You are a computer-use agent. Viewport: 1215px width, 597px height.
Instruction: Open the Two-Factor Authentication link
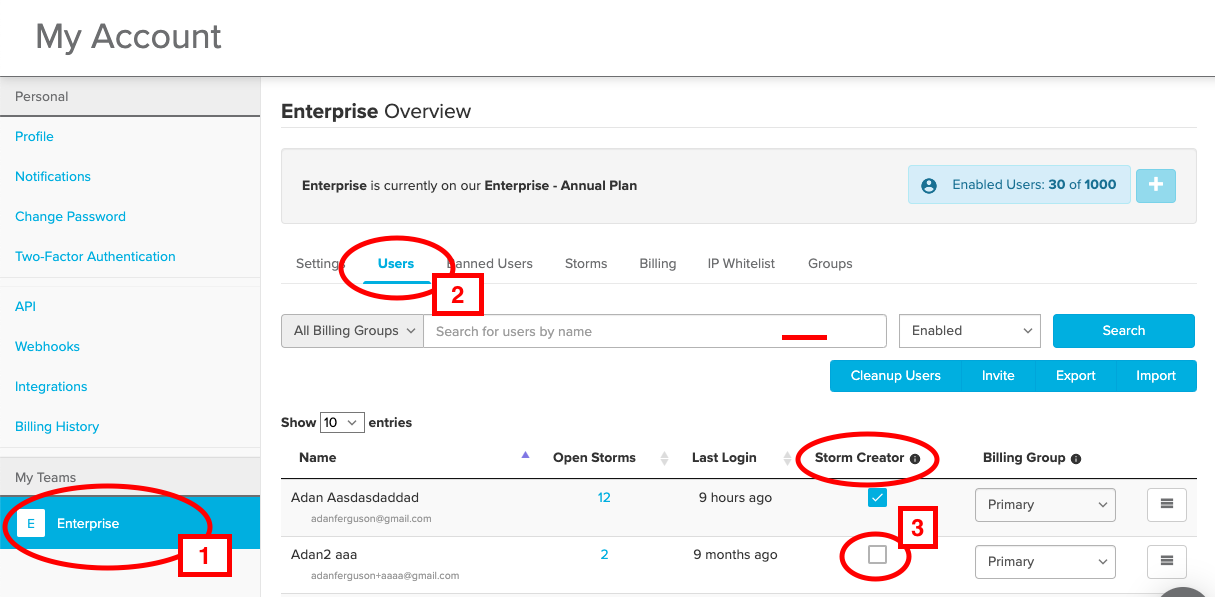pos(95,256)
